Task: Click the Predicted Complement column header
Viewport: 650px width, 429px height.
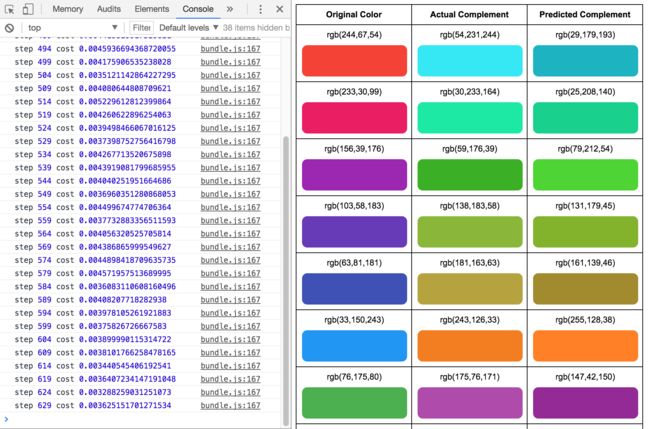Action: pos(585,15)
